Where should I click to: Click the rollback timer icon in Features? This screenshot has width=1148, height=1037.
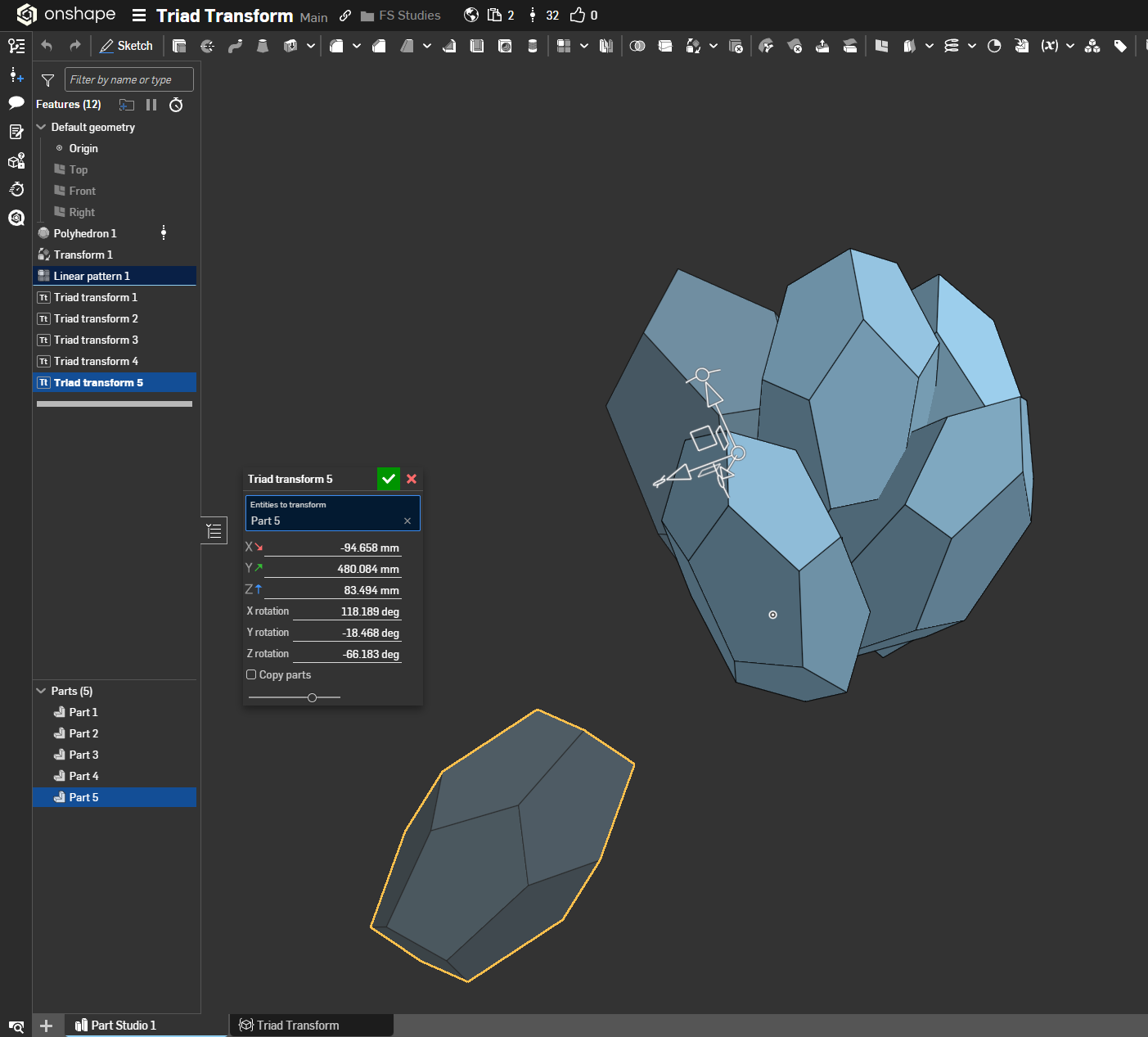click(x=176, y=105)
